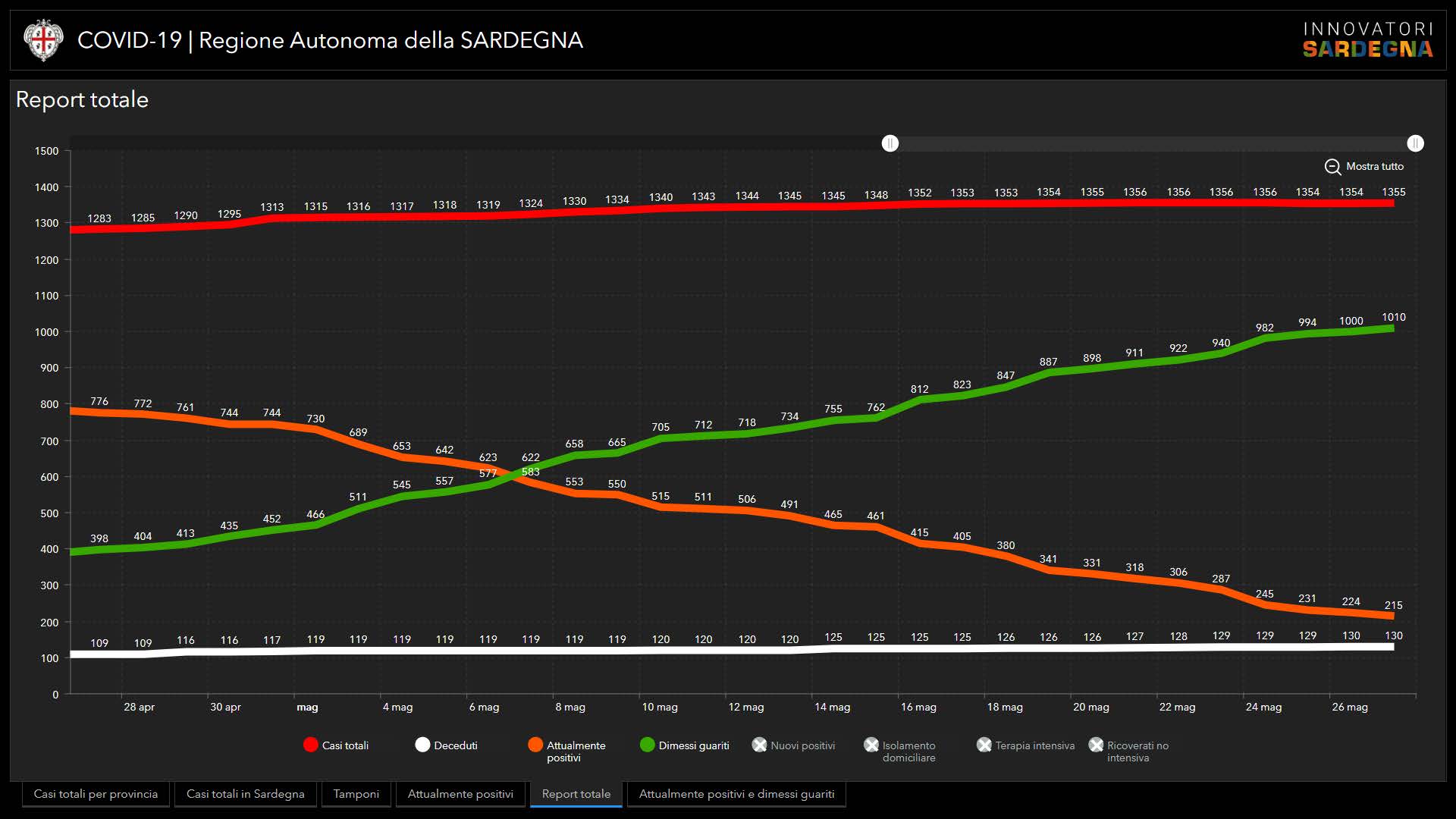The height and width of the screenshot is (819, 1456).
Task: Toggle the white Deceduti legend marker
Action: coord(422,745)
